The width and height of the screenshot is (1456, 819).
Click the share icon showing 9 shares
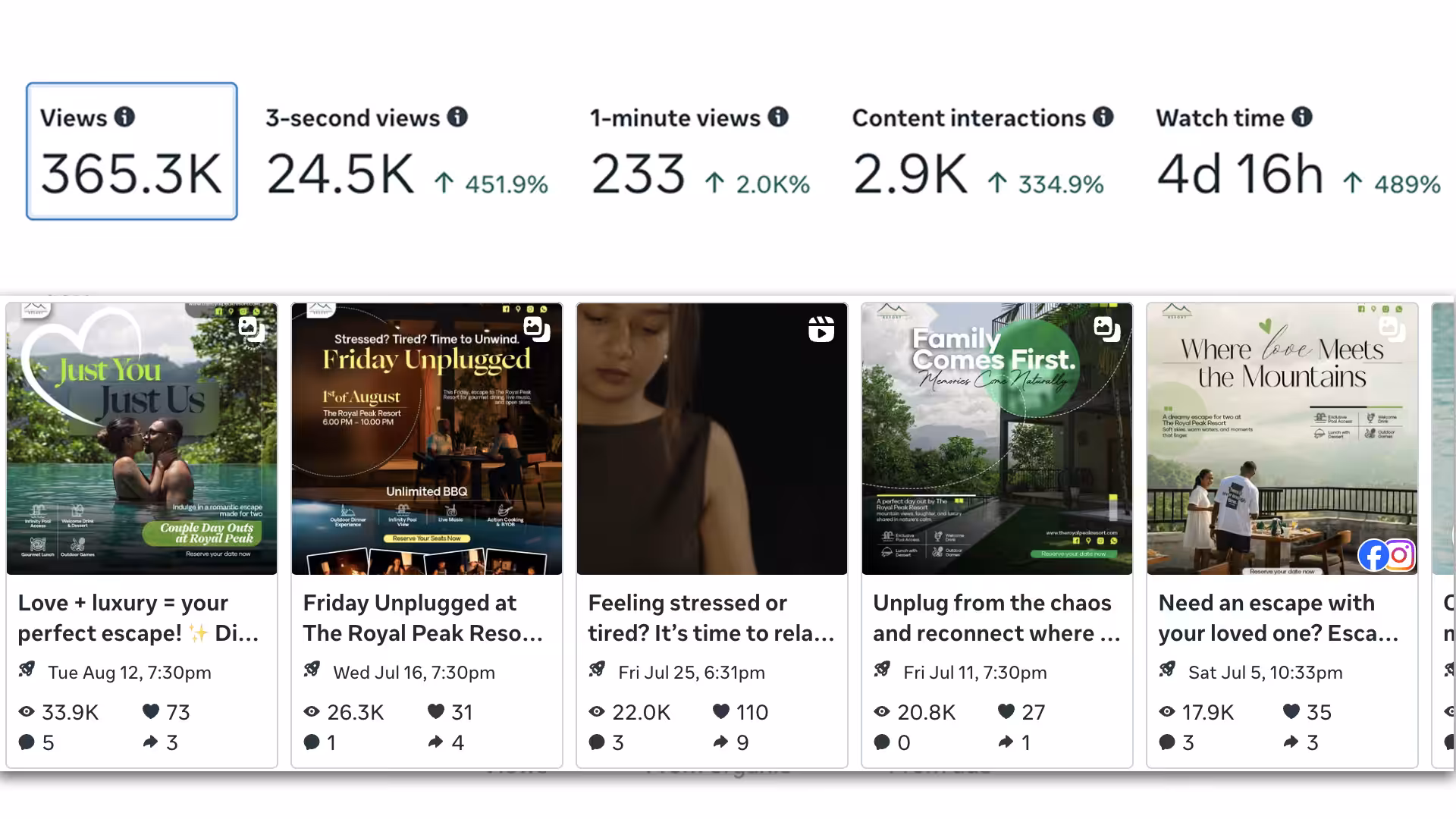(720, 742)
